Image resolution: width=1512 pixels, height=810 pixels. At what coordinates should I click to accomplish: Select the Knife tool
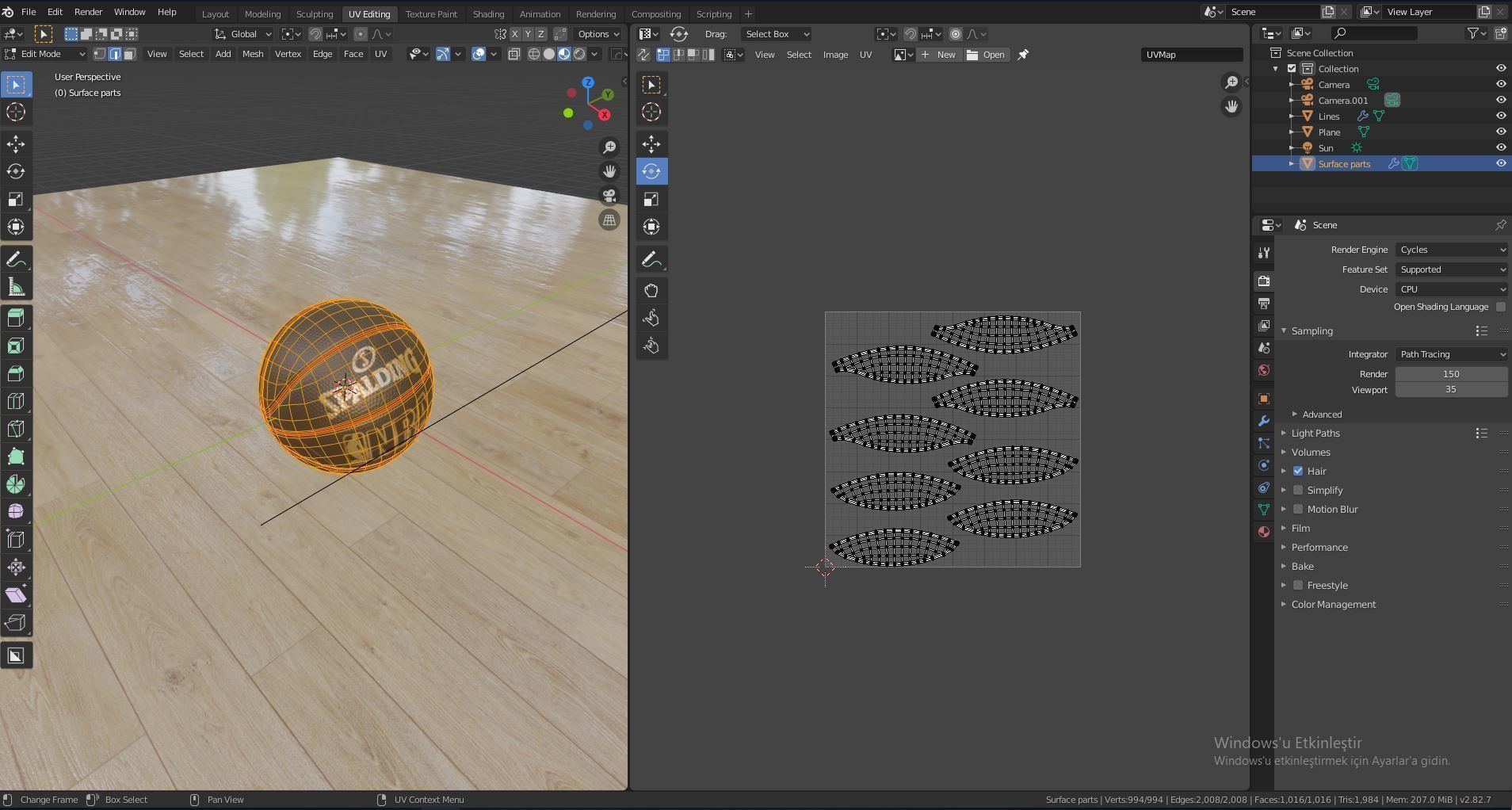tap(16, 429)
